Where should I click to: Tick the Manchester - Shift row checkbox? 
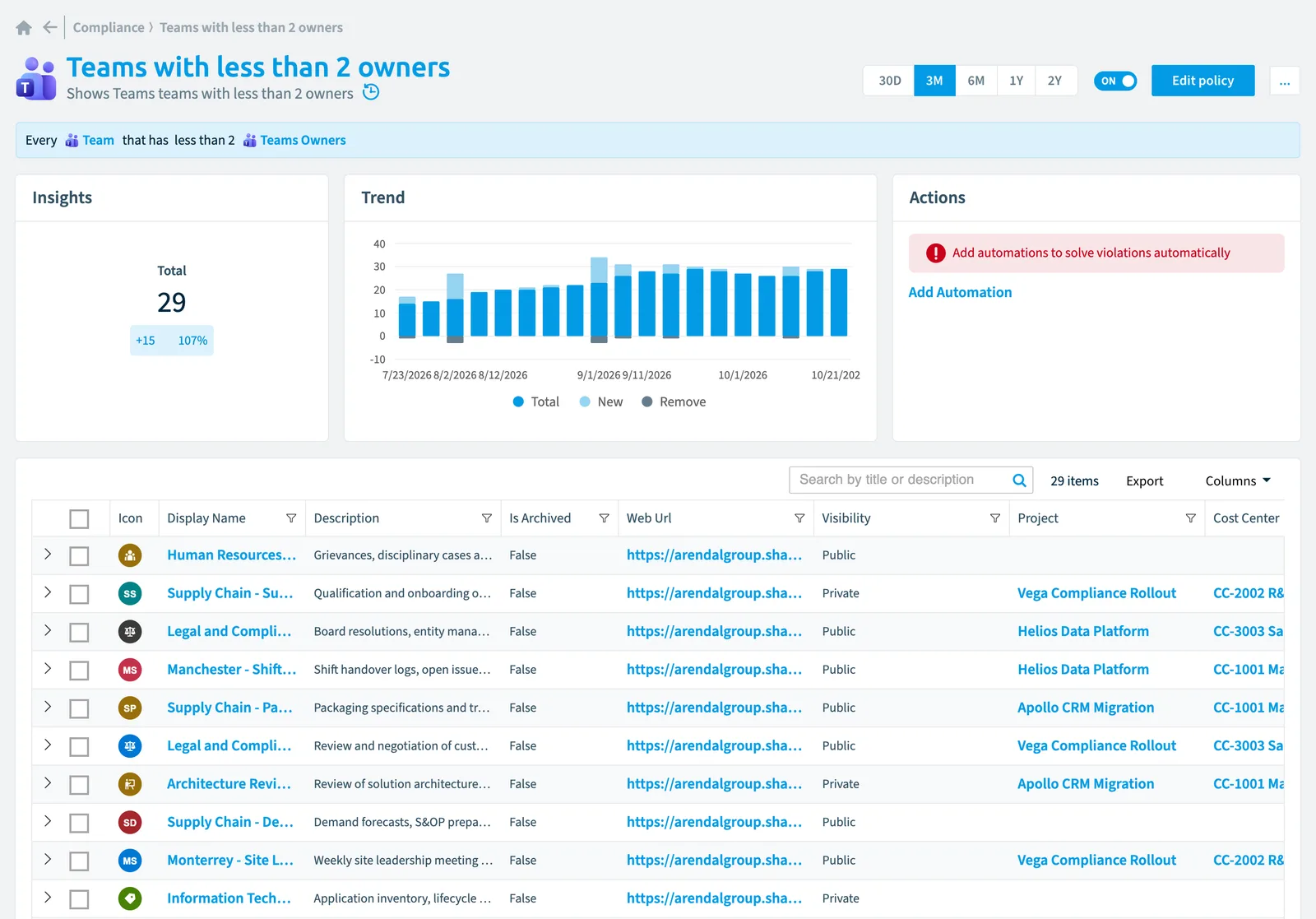point(79,671)
